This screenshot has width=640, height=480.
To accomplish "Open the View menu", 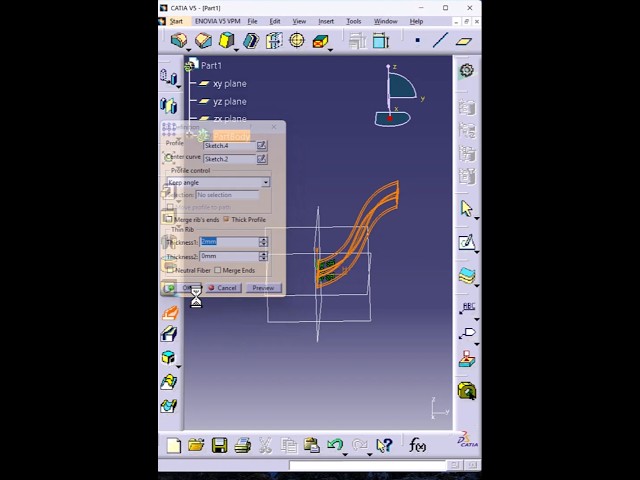I will [x=299, y=21].
